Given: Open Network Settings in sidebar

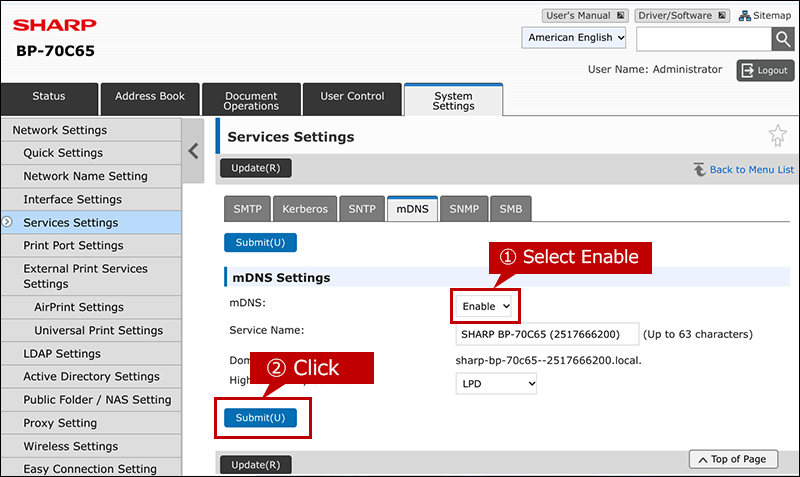Looking at the screenshot, I should [91, 130].
